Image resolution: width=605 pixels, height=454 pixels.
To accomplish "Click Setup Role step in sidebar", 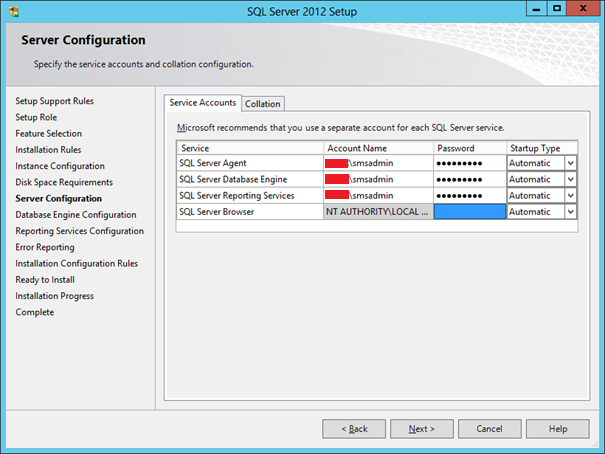I will [x=36, y=117].
